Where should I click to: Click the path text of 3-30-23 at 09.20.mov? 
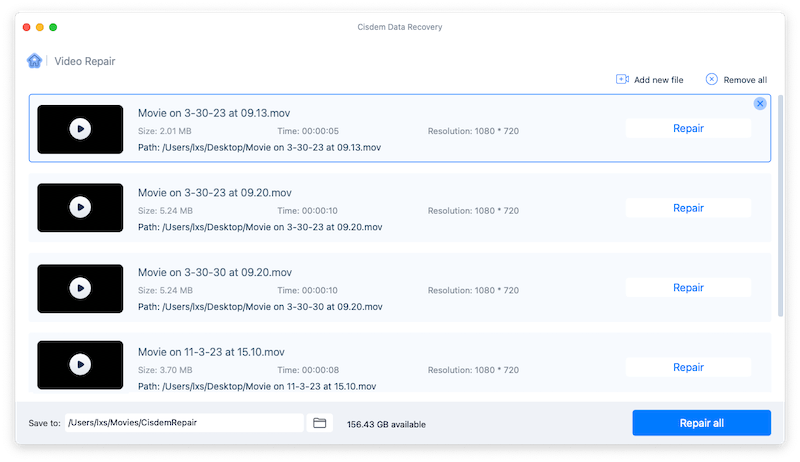pos(260,227)
